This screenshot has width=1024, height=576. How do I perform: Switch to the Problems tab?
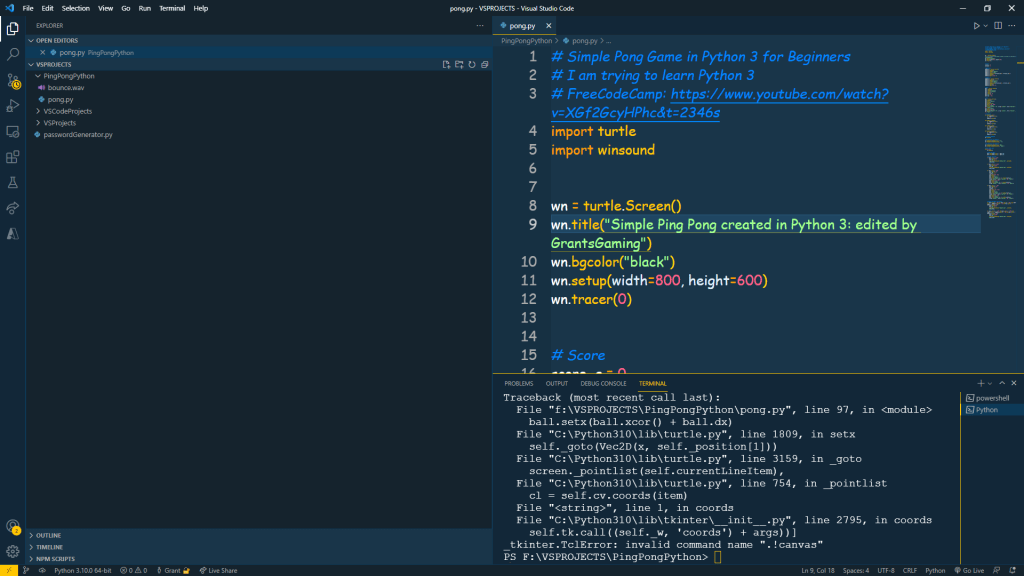[518, 383]
